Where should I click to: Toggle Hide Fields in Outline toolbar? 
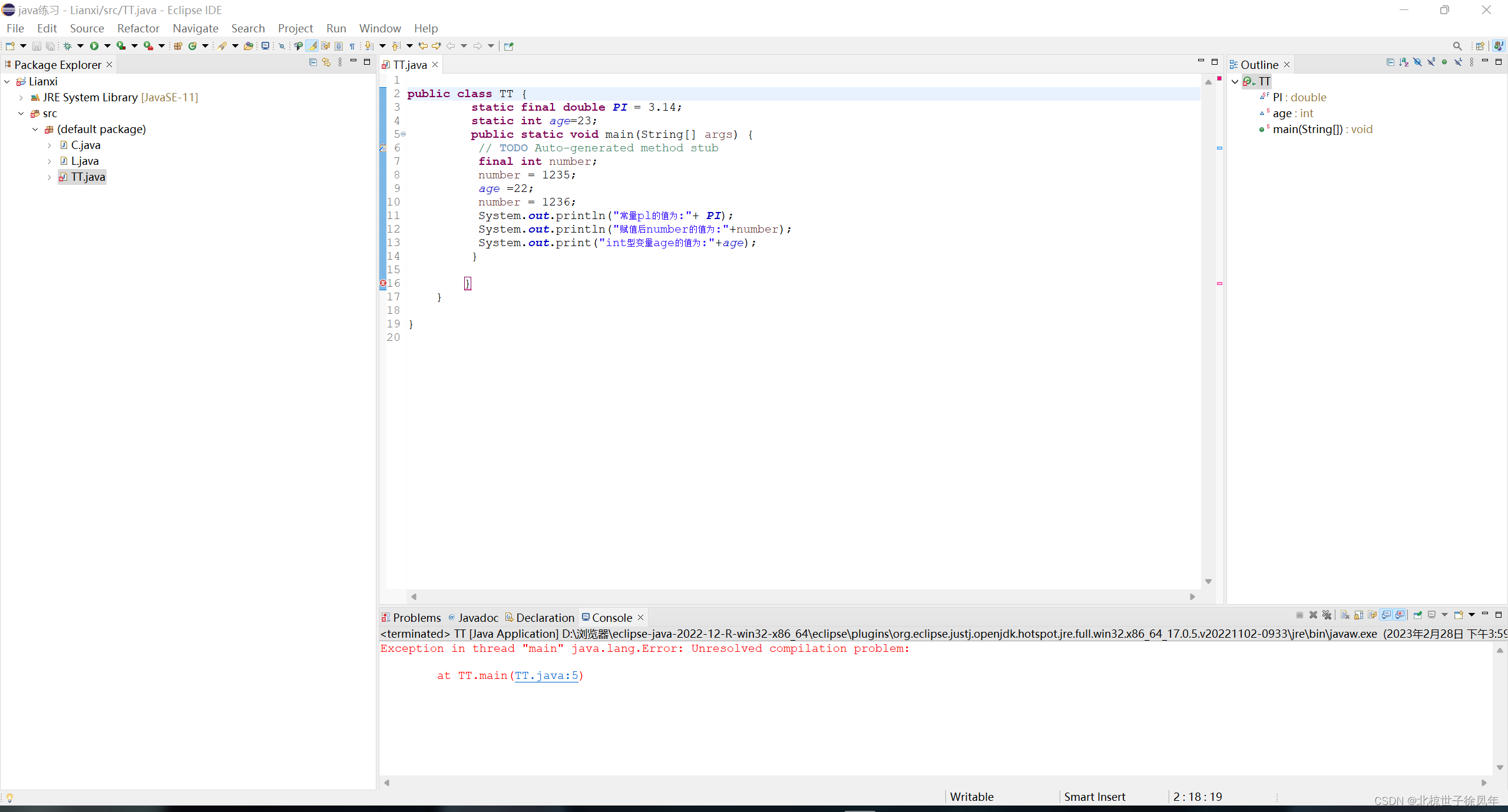tap(1417, 62)
